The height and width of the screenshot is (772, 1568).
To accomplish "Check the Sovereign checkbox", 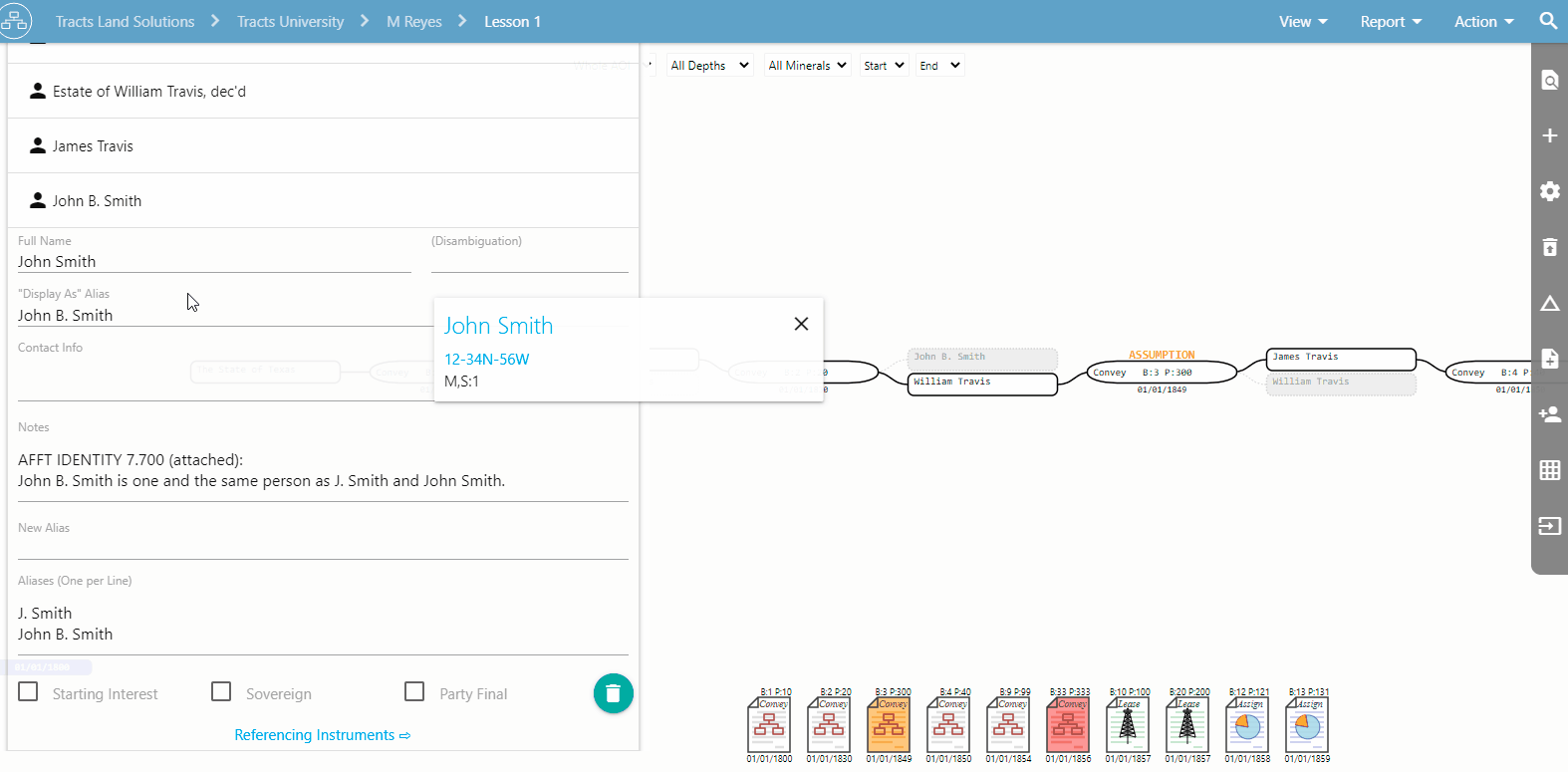I will (222, 691).
